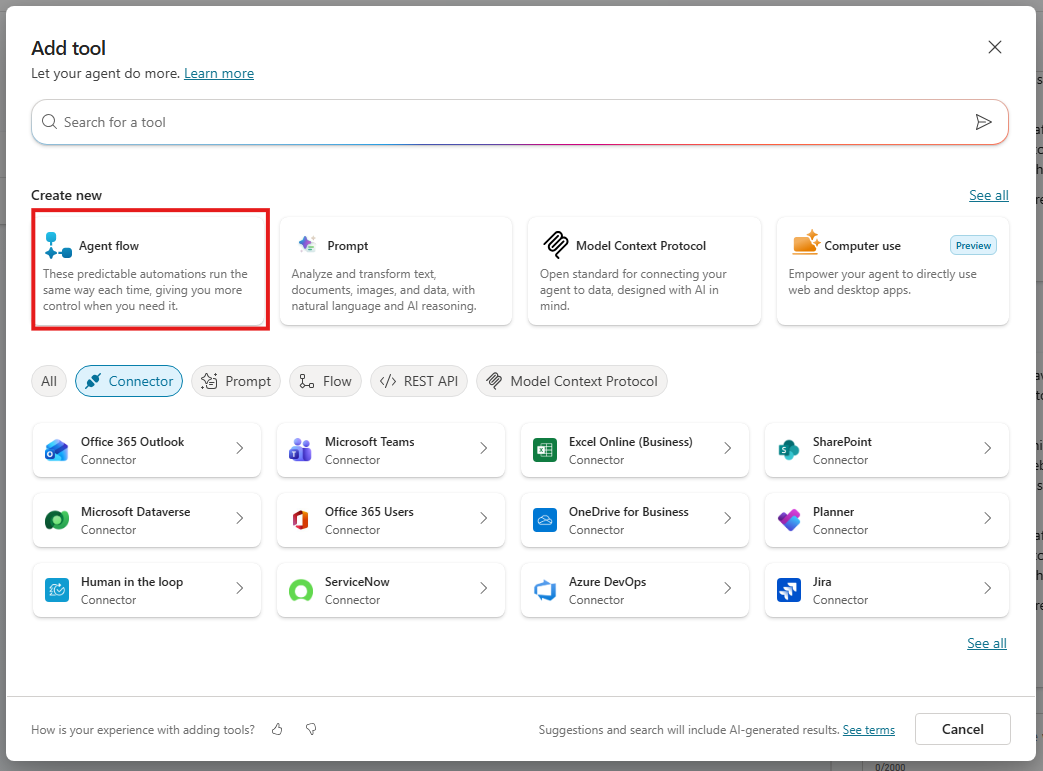Click the Agent flow icon

(58, 245)
